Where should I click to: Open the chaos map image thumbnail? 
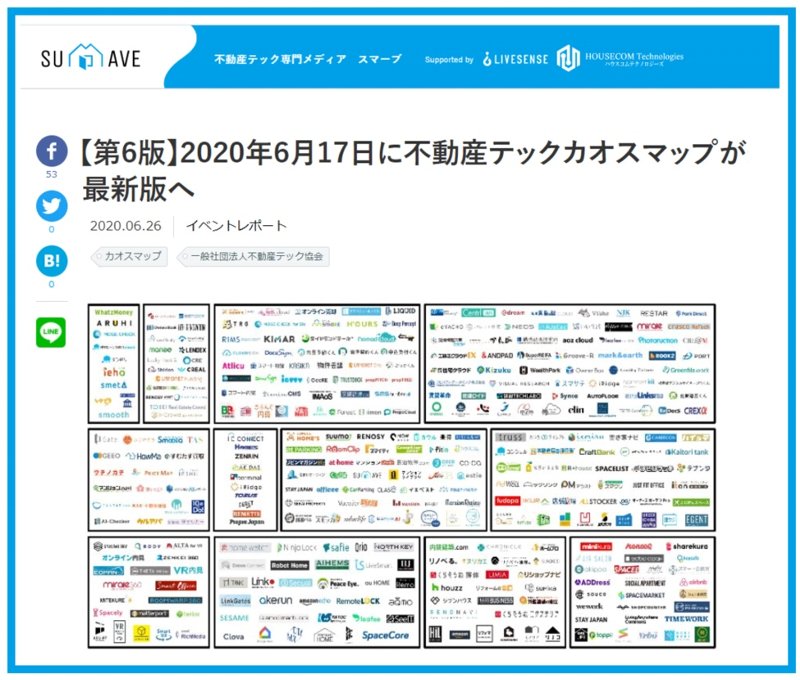[402, 476]
